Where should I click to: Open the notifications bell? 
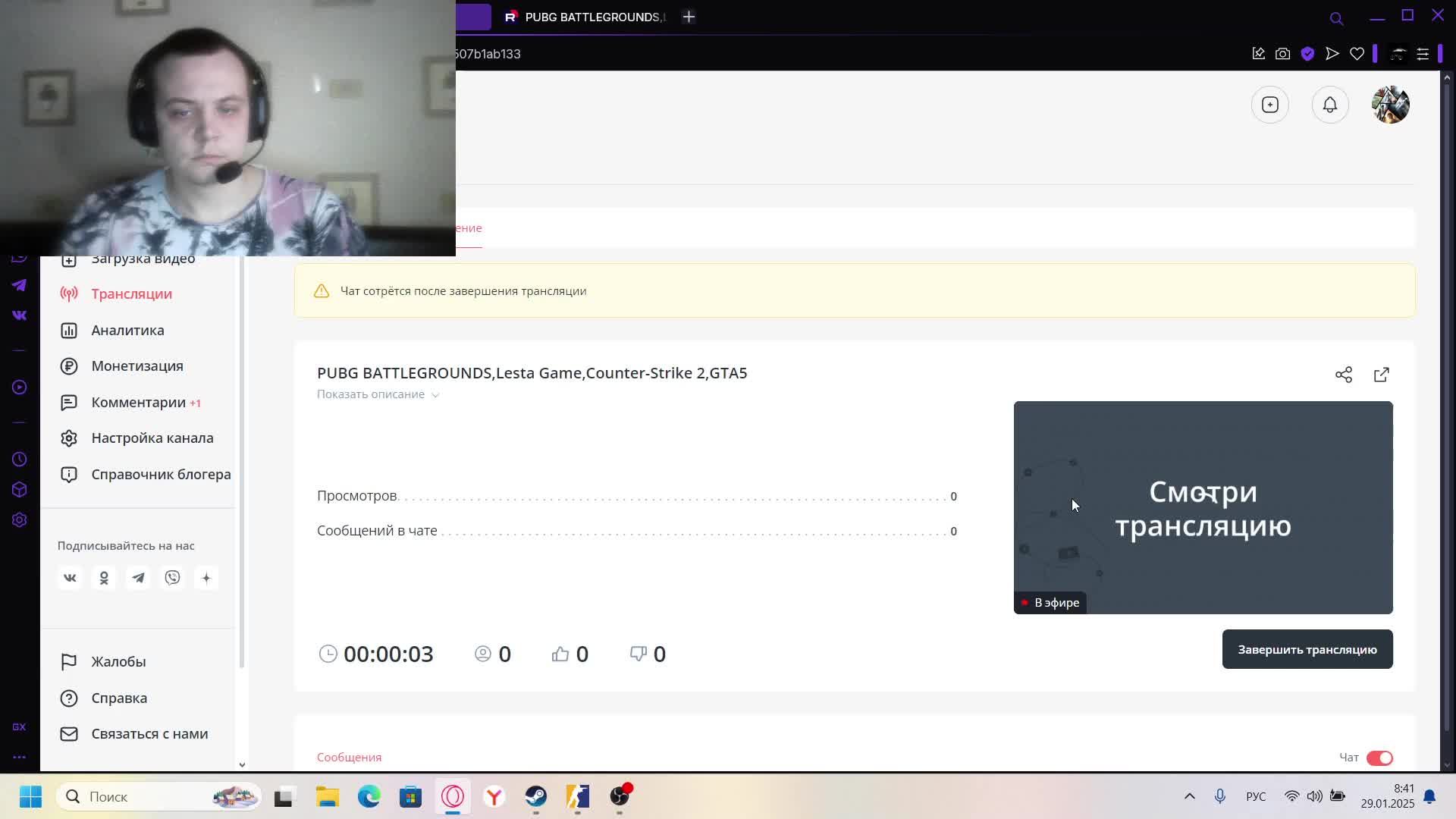(1329, 105)
